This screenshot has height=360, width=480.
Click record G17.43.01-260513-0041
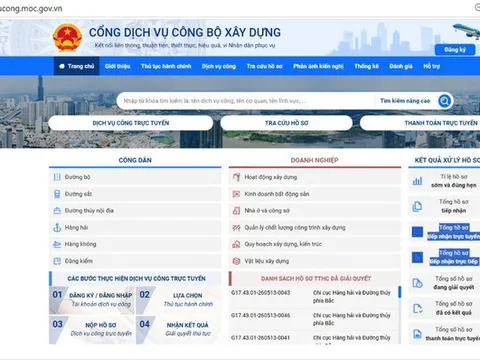261,338
